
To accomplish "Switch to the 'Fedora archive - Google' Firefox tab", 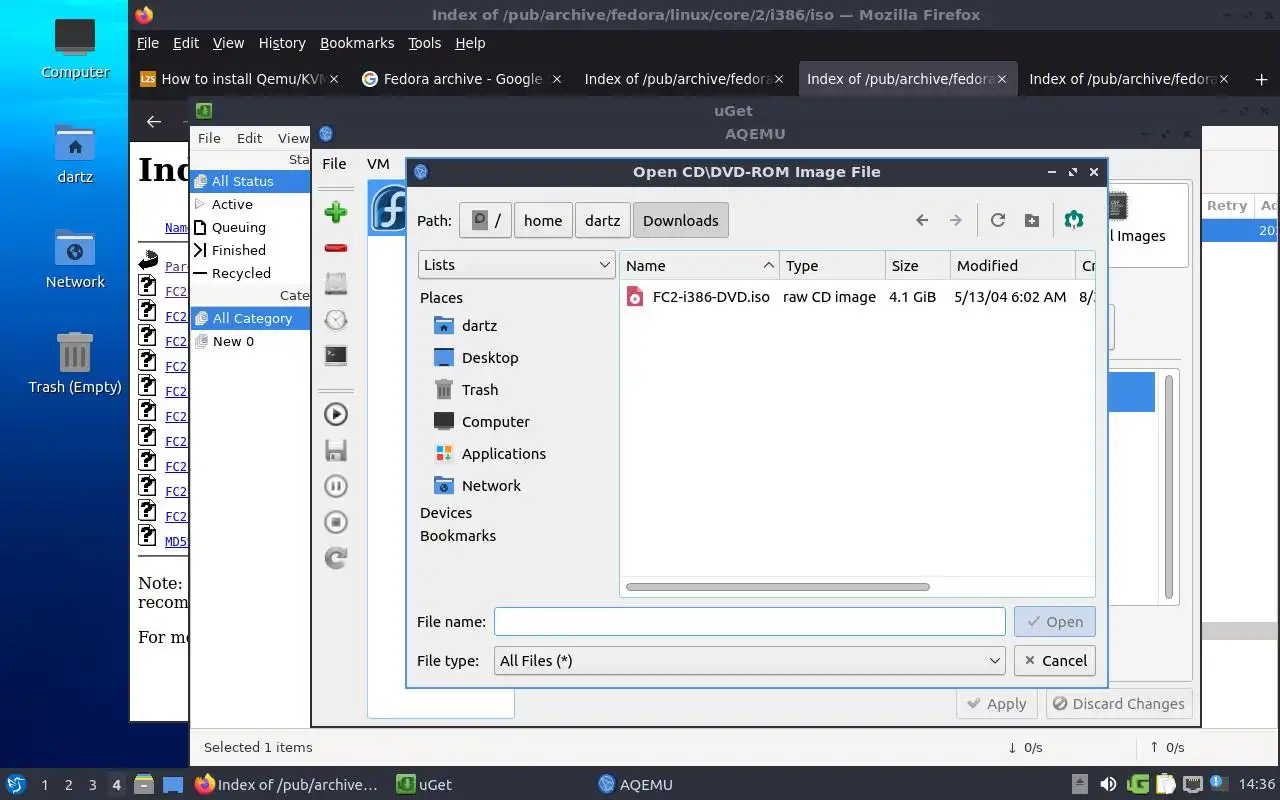I will [x=462, y=79].
